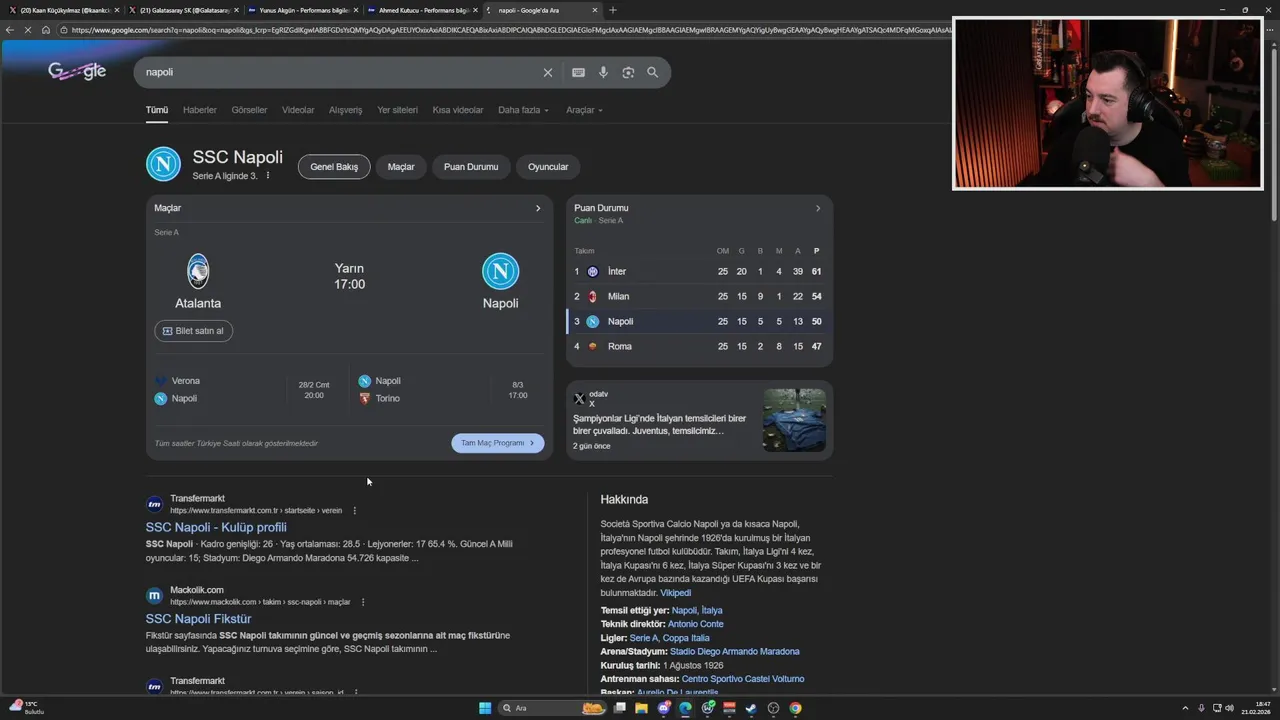1280x720 pixels.
Task: Open Task View from the taskbar
Action: [x=619, y=708]
